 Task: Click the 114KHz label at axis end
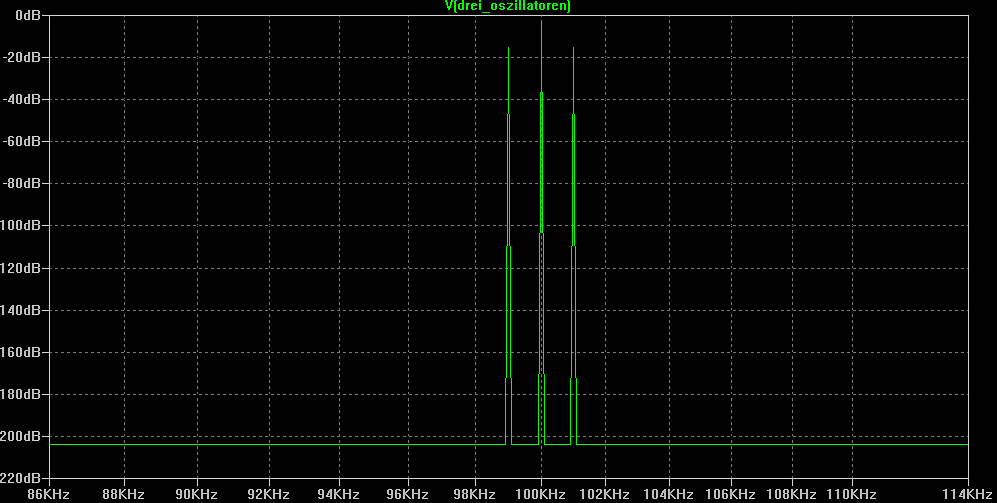point(972,494)
